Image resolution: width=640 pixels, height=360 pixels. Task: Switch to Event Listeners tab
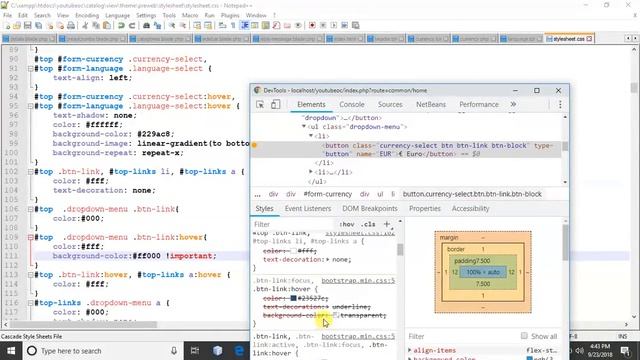pyautogui.click(x=308, y=209)
